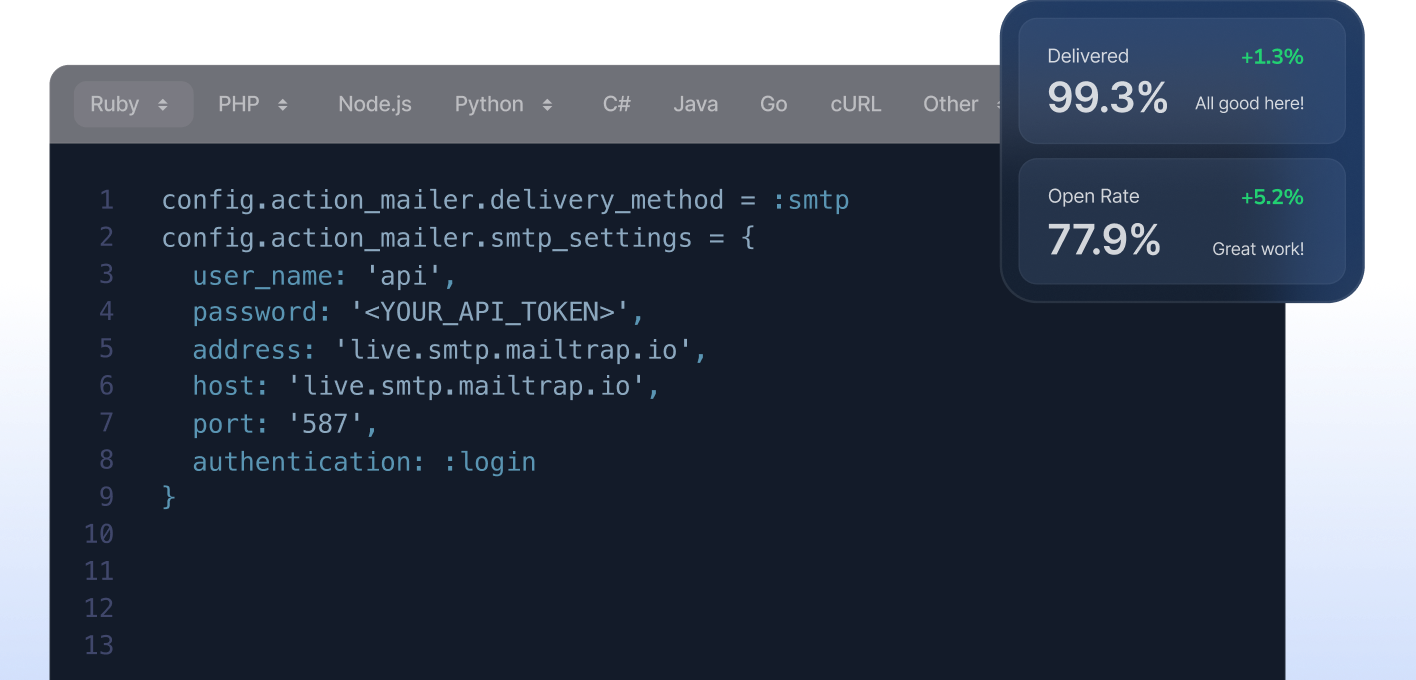The height and width of the screenshot is (680, 1416).
Task: Open the cURL code example tab
Action: 855,104
